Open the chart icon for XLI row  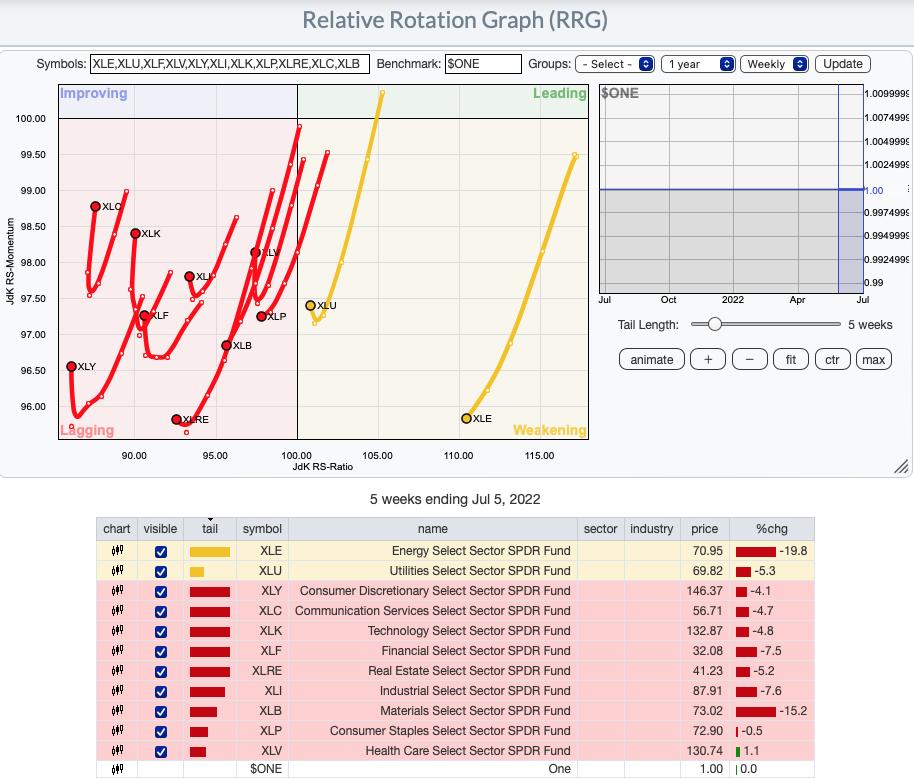pos(117,691)
